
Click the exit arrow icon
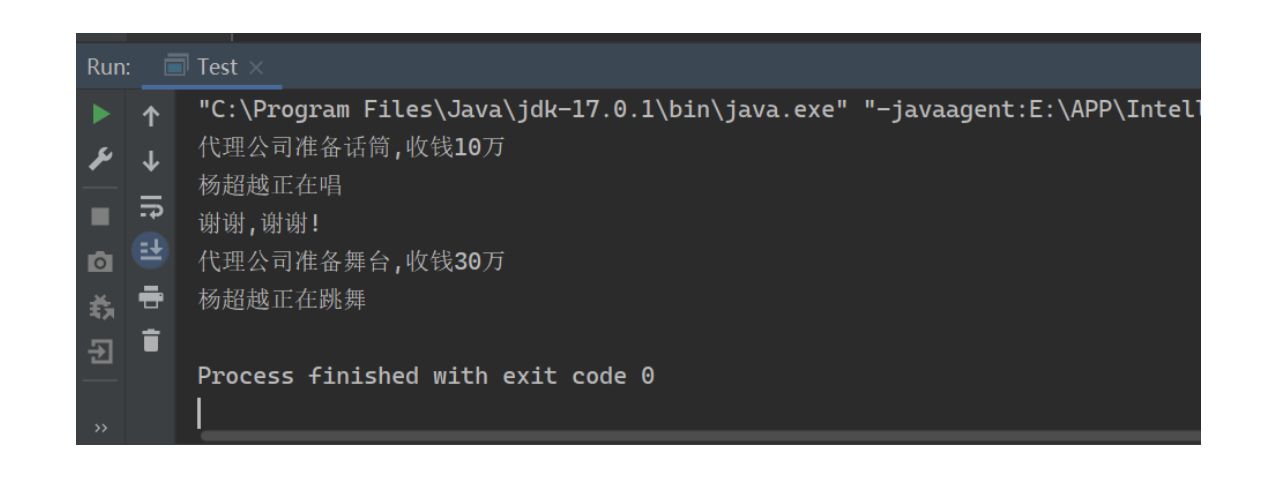click(100, 350)
